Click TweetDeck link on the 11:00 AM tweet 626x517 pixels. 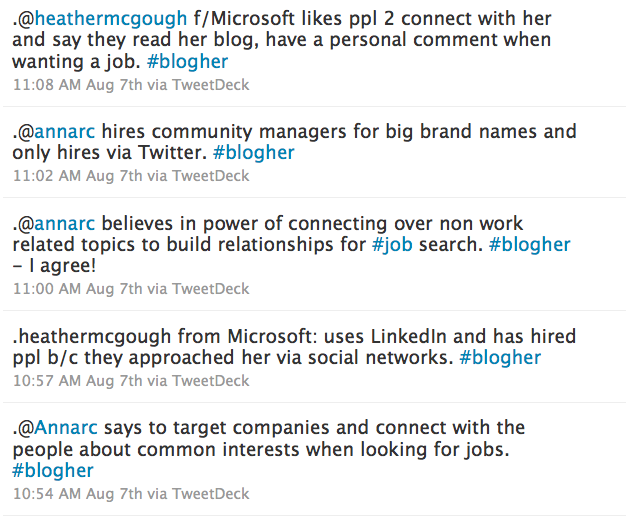(214, 289)
